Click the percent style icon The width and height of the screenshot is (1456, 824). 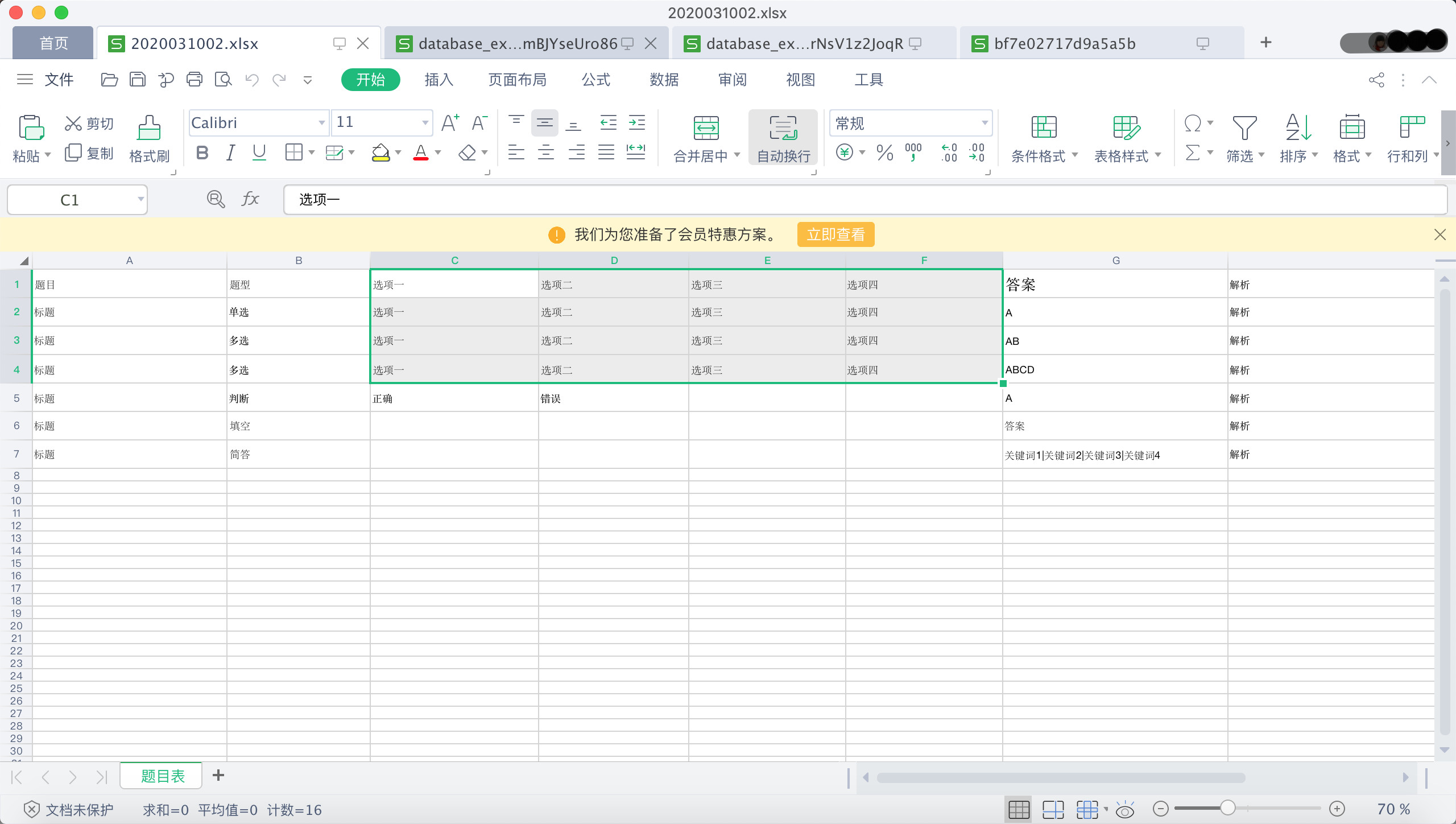pos(884,153)
